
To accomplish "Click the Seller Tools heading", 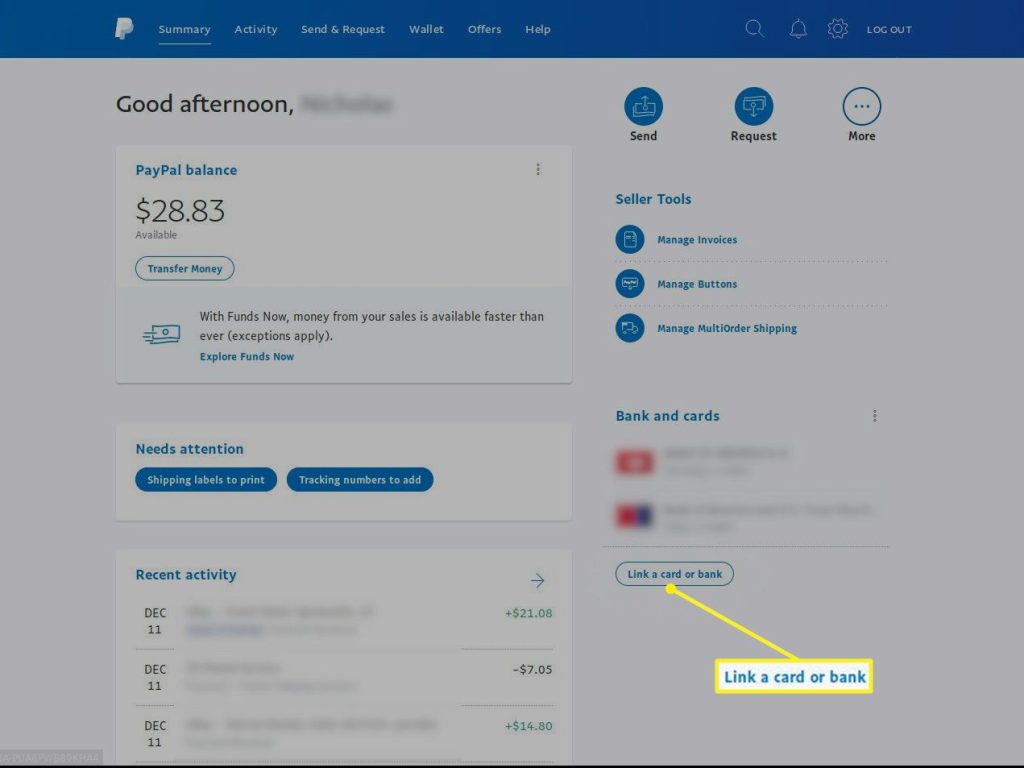I will point(653,199).
